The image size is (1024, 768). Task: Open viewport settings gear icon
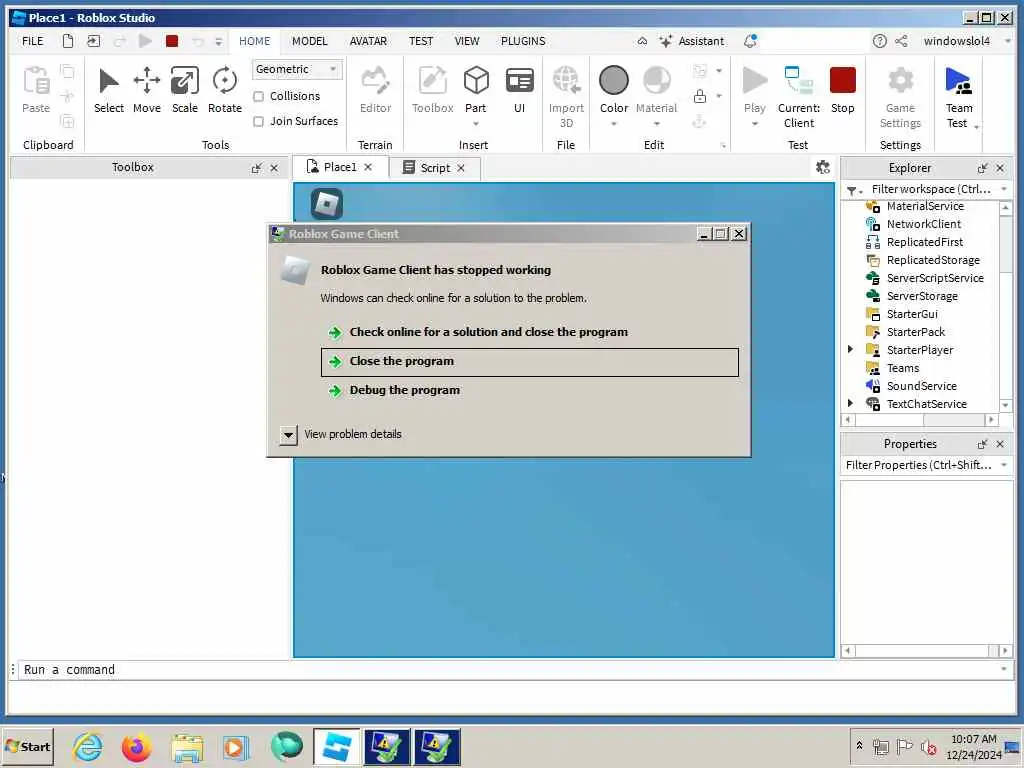tap(823, 167)
